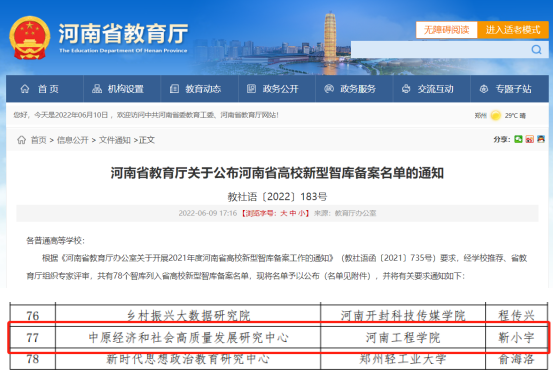The width and height of the screenshot is (559, 379).
Task: Click the search magnifier icon
Action: pos(536,50)
